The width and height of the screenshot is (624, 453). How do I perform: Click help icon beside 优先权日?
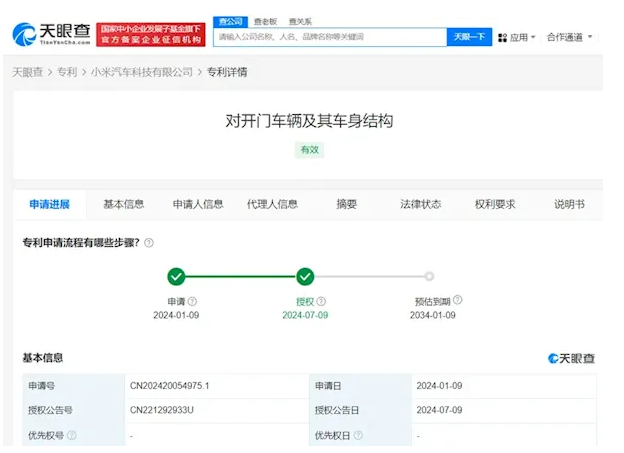pos(358,435)
